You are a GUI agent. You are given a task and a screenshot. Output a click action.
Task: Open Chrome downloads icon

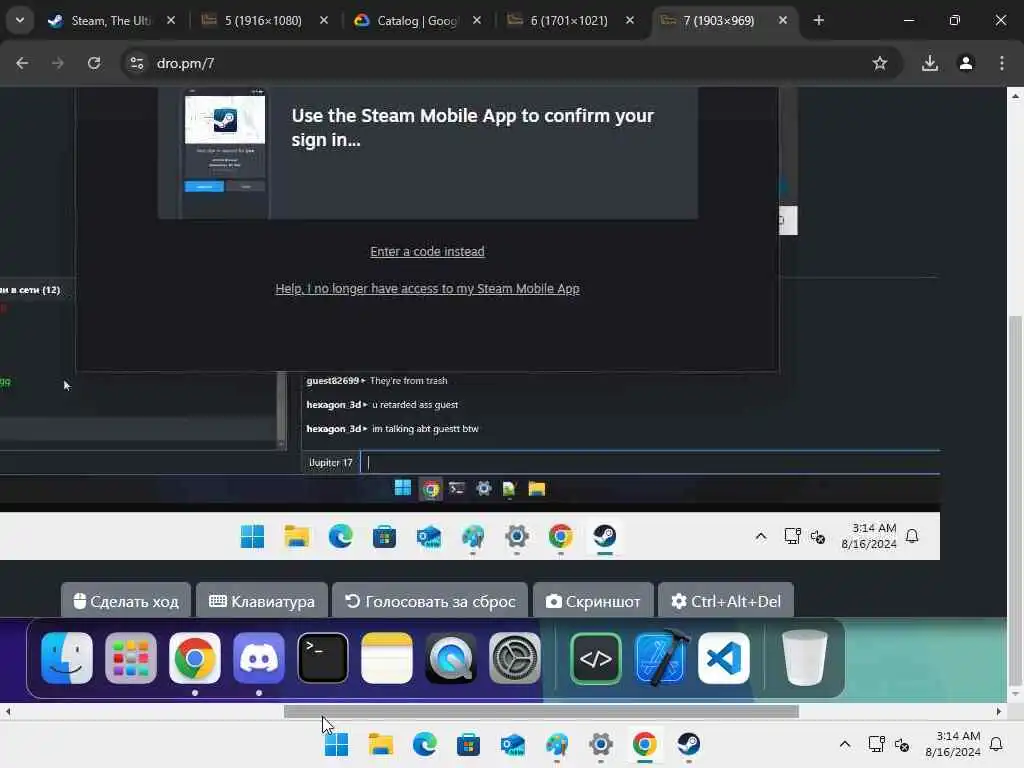pos(930,63)
